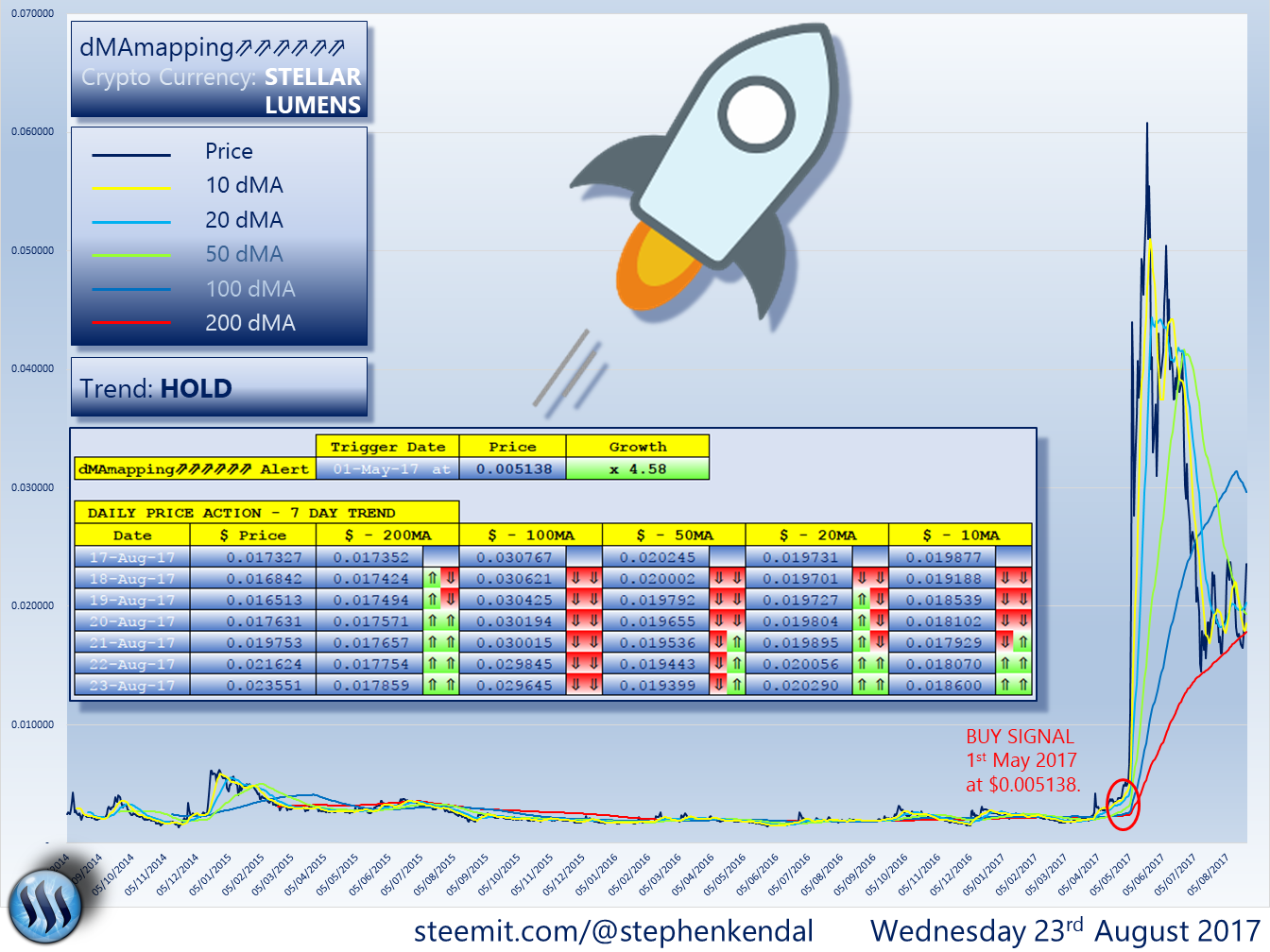This screenshot has height=952, width=1270.
Task: Click the 100MA value 0.029645
Action: [x=514, y=686]
